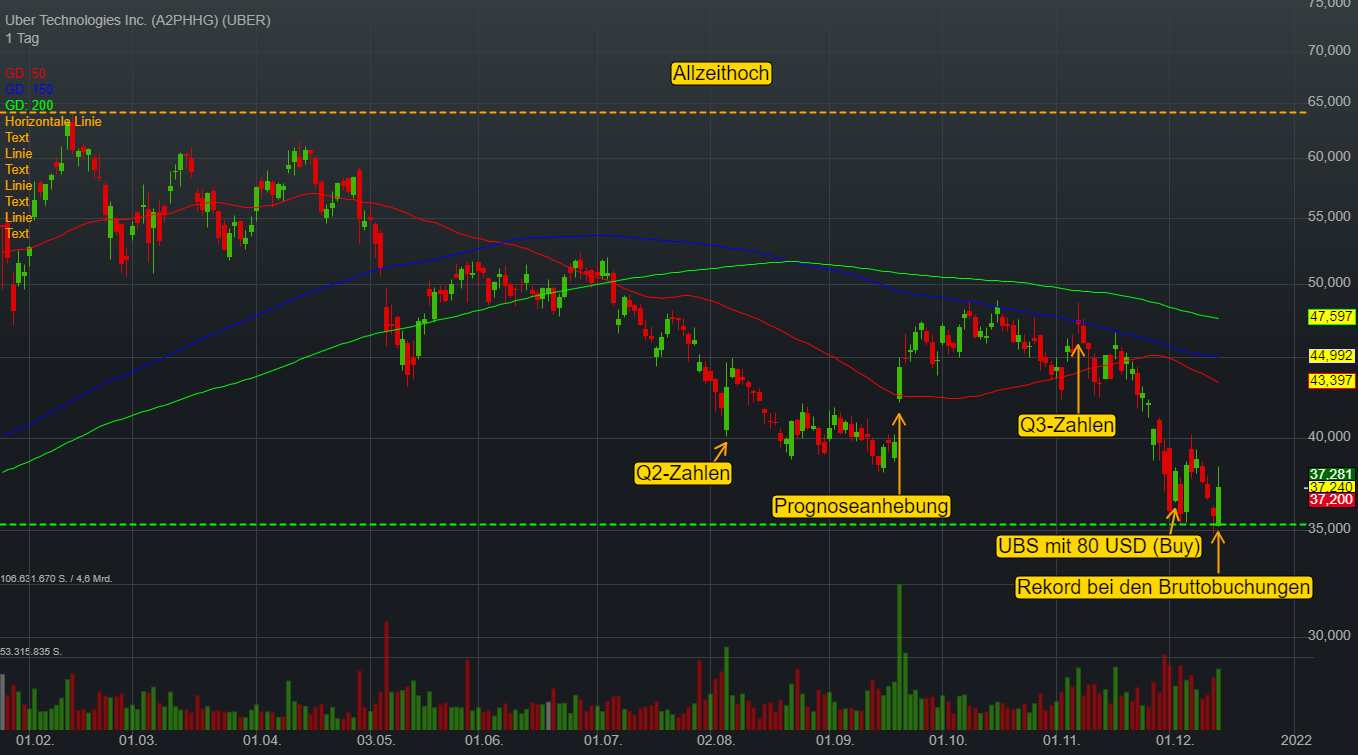
Task: Click the 43,397 GD 50 price tag
Action: point(1331,380)
